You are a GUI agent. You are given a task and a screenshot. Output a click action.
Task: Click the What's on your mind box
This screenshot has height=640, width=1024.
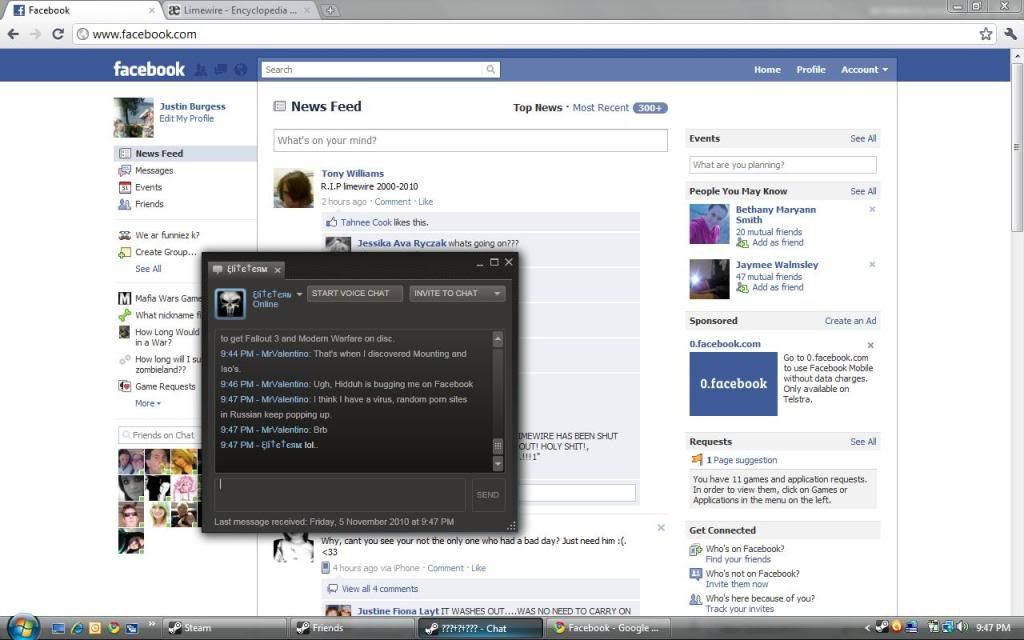[x=470, y=140]
